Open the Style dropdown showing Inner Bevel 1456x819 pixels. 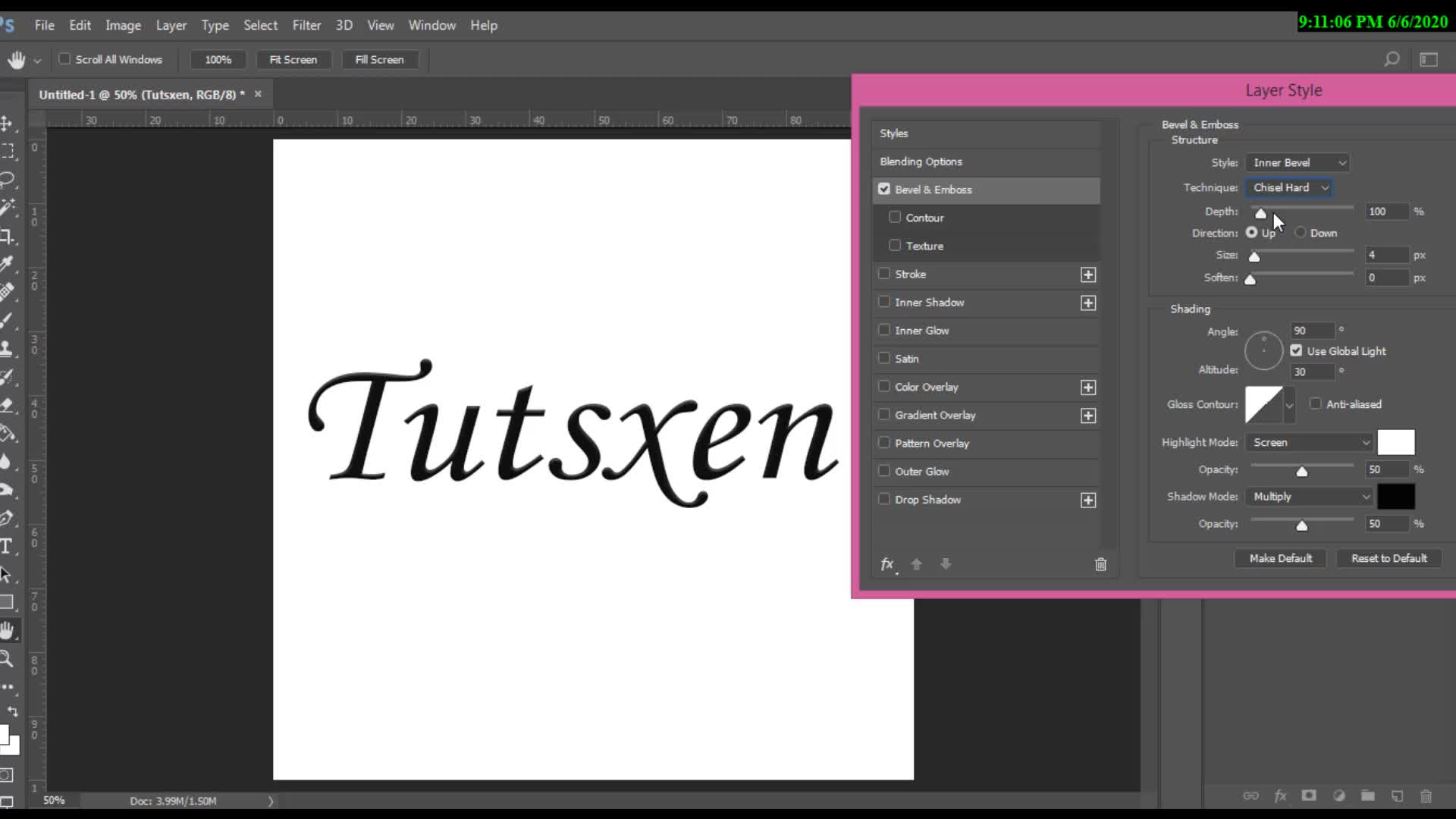click(1298, 162)
